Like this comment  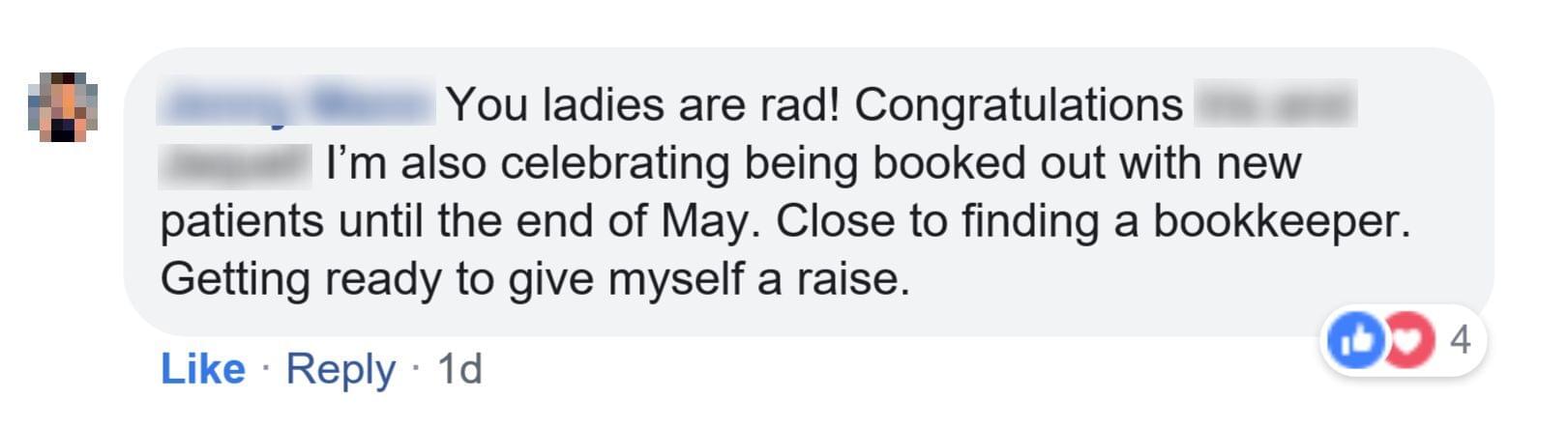coord(202,369)
